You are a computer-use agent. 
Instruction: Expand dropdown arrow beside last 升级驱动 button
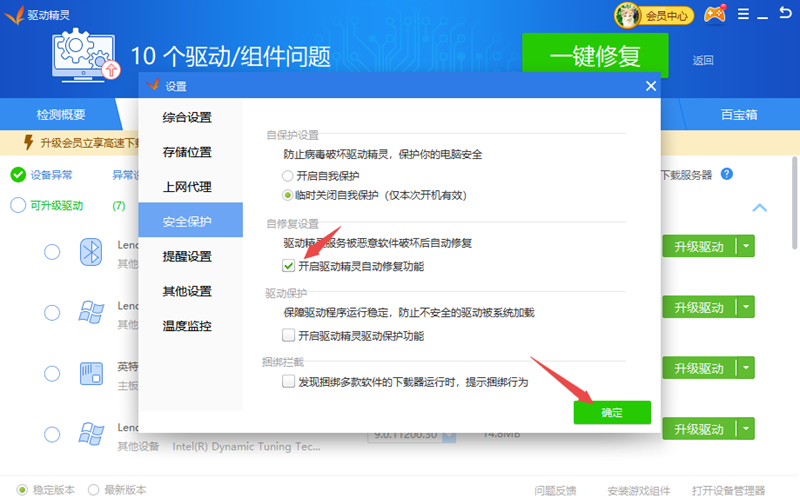745,429
